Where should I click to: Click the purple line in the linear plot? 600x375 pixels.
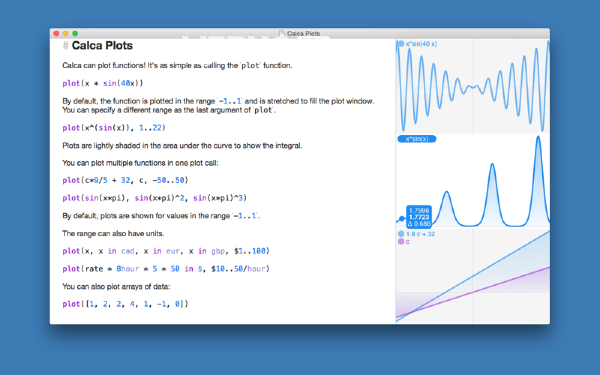click(497, 285)
